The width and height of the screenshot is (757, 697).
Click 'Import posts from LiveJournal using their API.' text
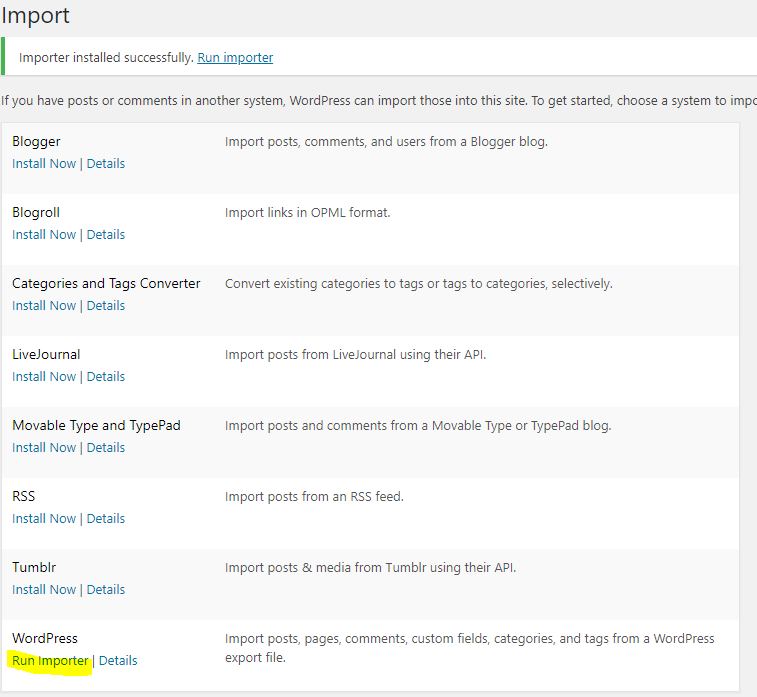coord(355,354)
